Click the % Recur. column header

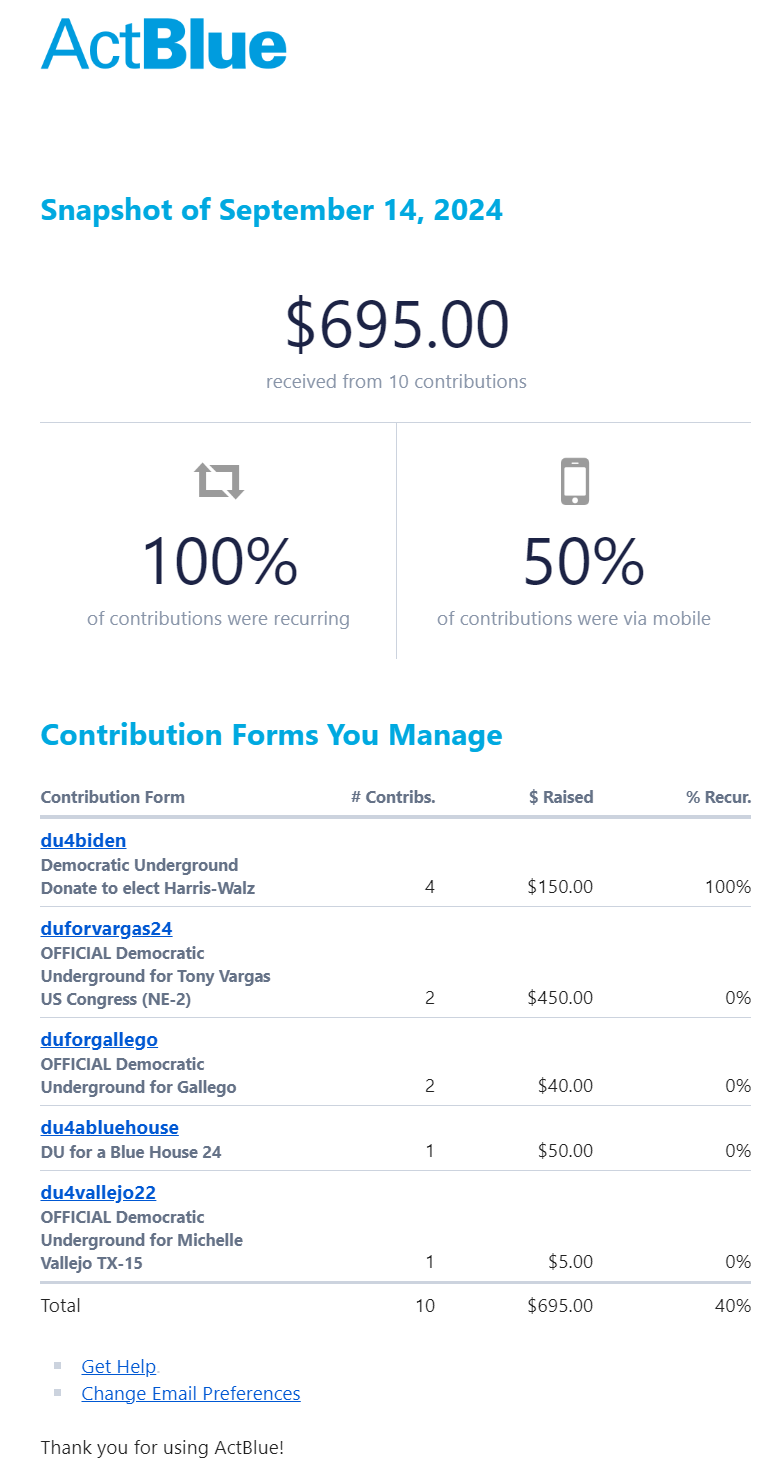point(719,797)
